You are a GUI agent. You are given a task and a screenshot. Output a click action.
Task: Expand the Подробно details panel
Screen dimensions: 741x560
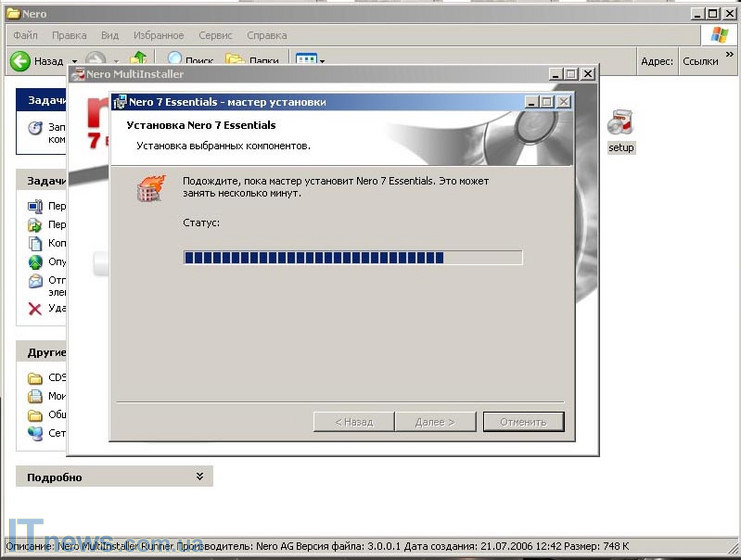click(x=200, y=477)
